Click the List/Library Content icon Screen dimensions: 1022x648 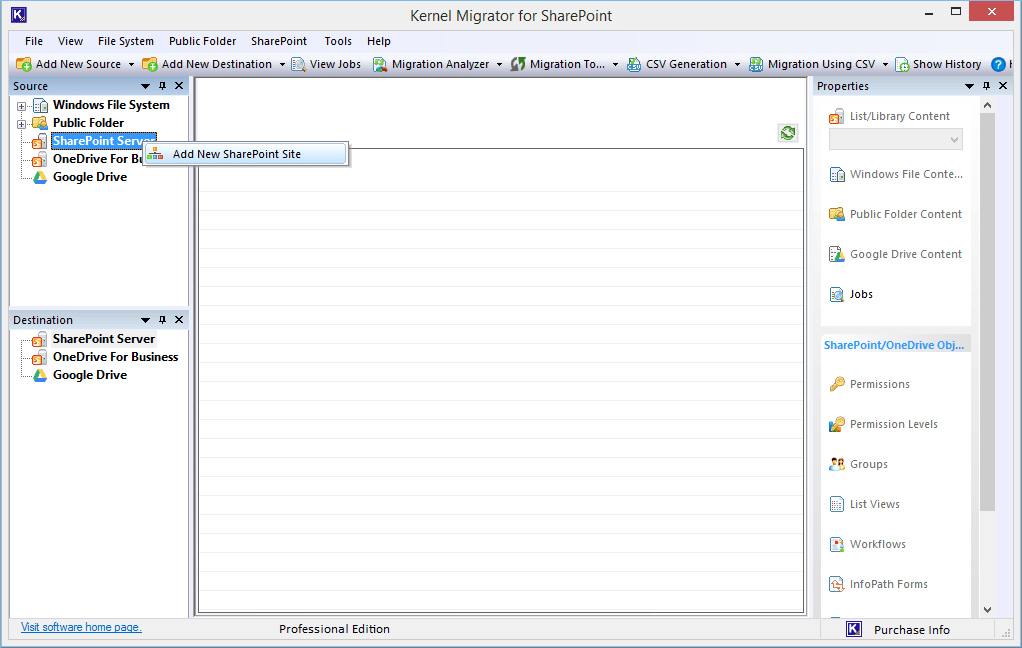click(836, 117)
